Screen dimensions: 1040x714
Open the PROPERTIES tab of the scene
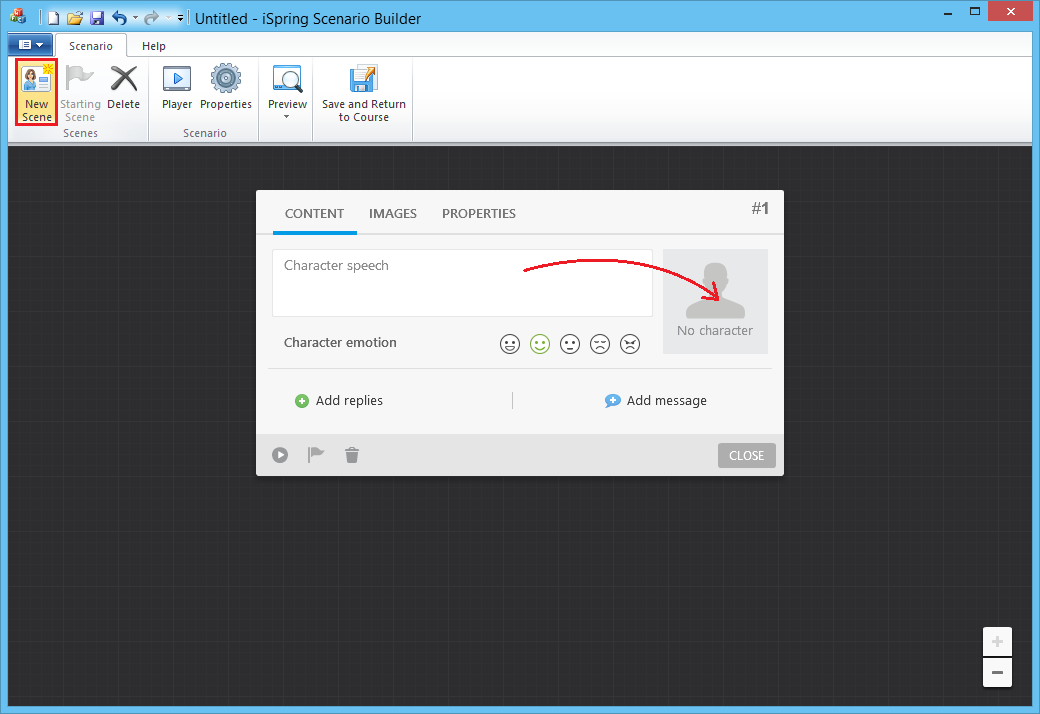coord(479,214)
